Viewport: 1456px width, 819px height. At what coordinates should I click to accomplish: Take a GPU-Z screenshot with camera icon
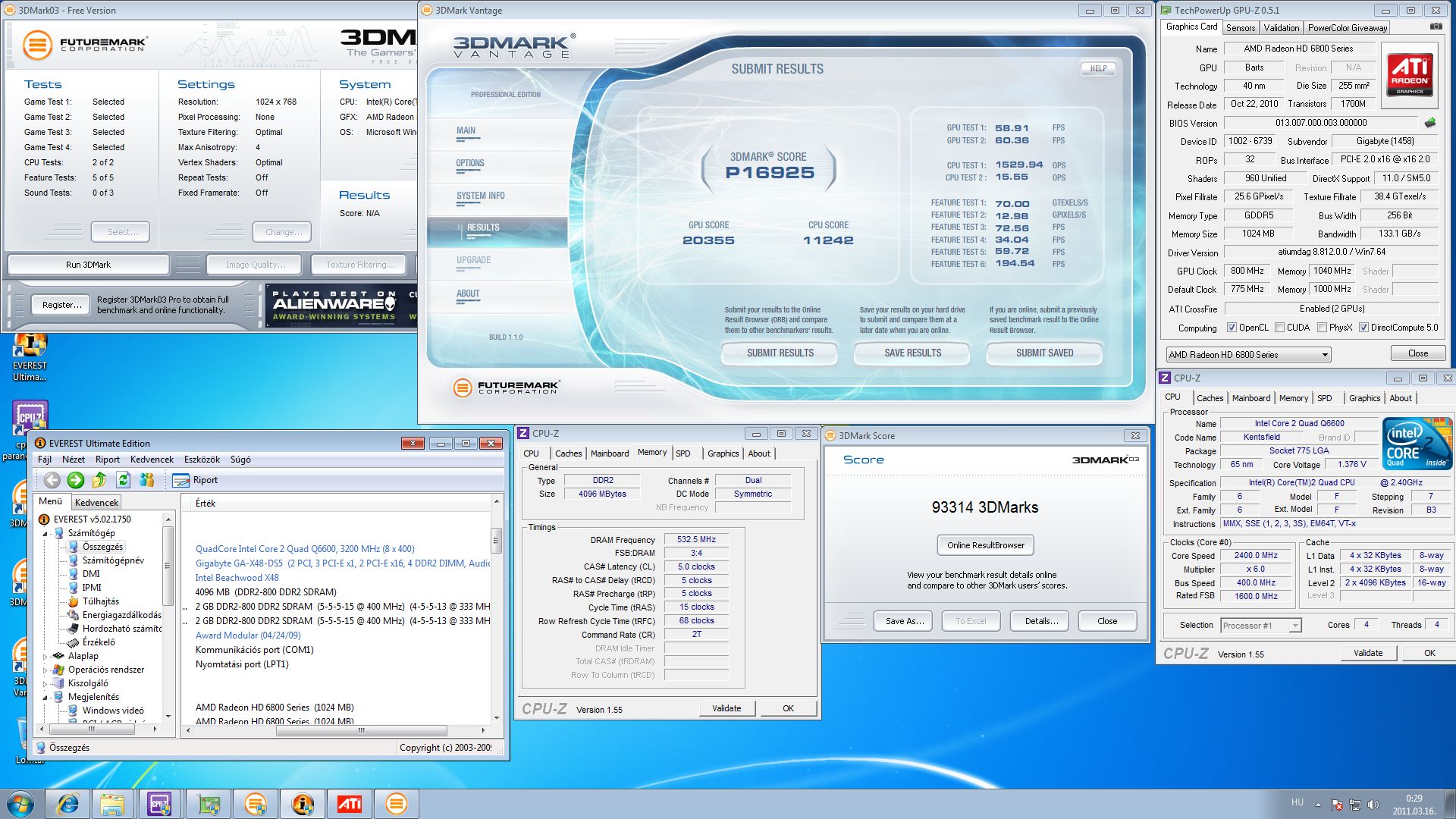(x=1436, y=27)
